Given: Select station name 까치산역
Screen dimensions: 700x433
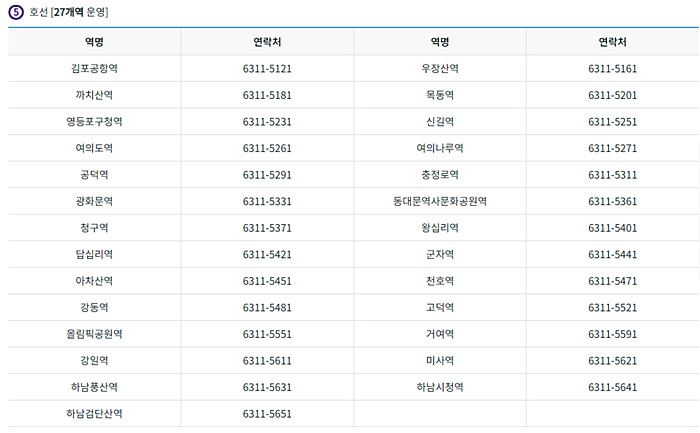Looking at the screenshot, I should point(94,95).
